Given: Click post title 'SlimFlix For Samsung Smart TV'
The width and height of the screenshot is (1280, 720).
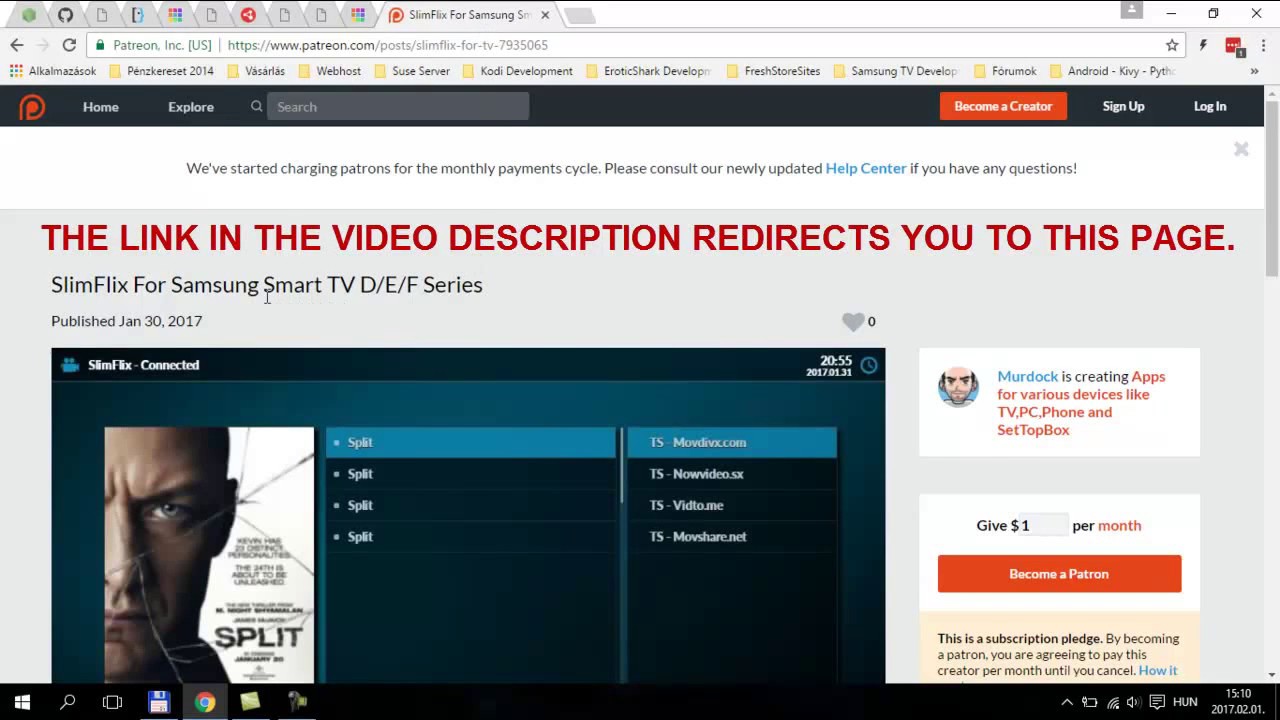Looking at the screenshot, I should click(x=267, y=284).
